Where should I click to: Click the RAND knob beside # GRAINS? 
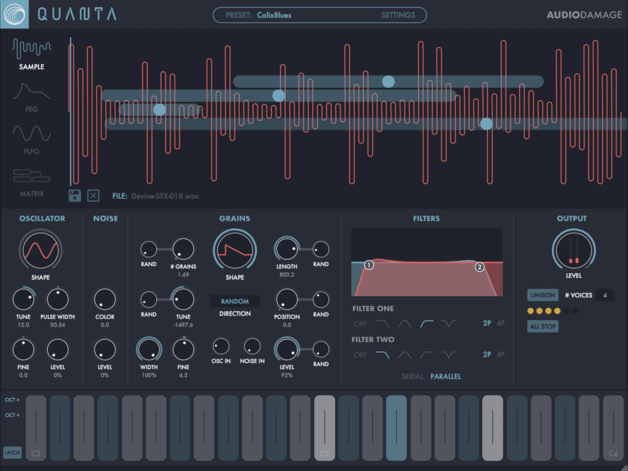pyautogui.click(x=149, y=249)
